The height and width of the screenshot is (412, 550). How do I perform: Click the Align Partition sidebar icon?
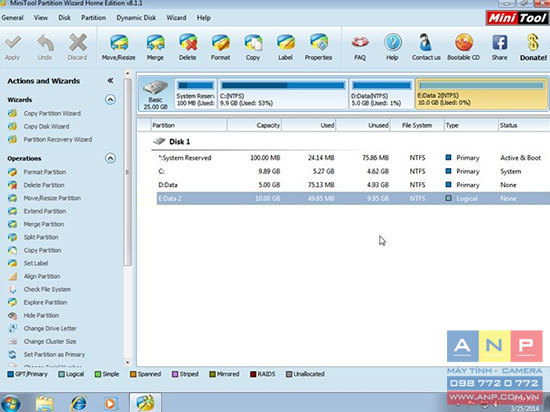pos(12,276)
